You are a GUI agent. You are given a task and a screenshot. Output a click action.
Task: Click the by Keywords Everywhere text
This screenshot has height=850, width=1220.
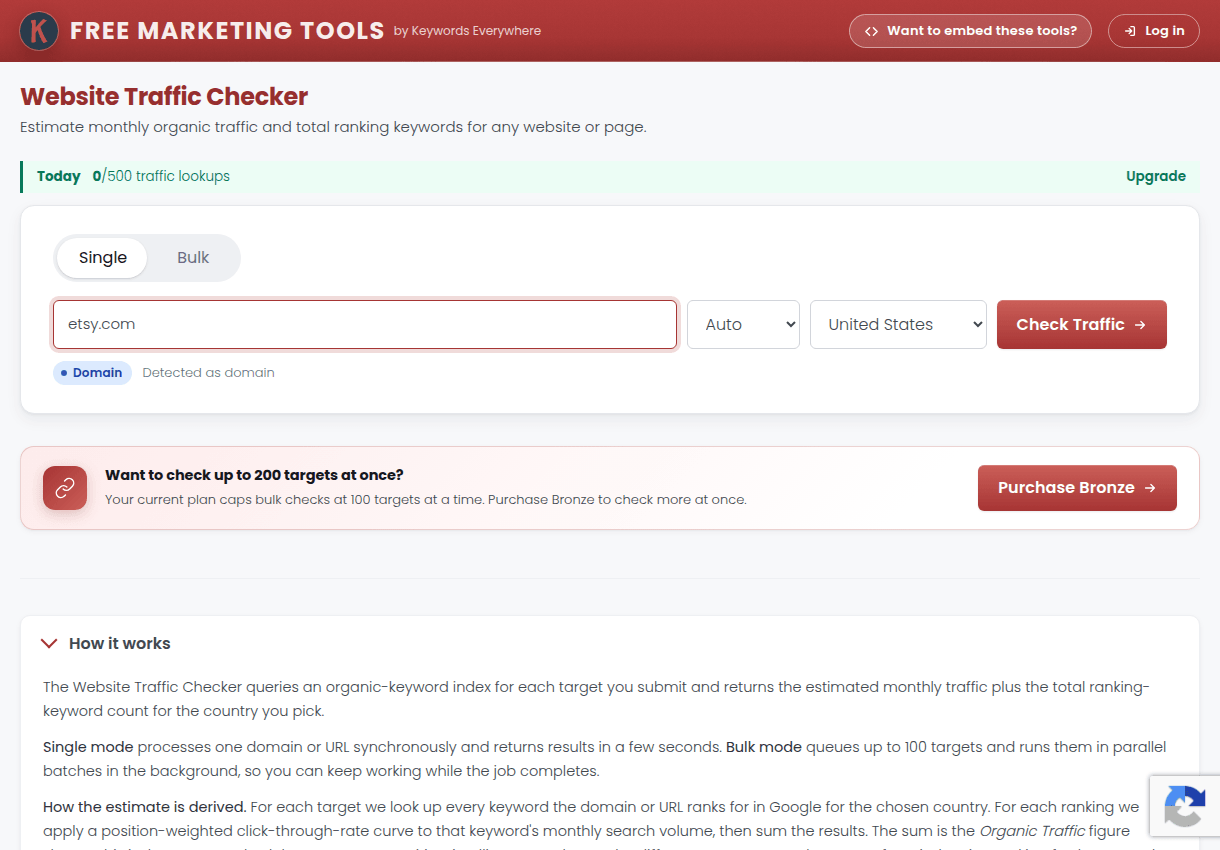pyautogui.click(x=467, y=31)
